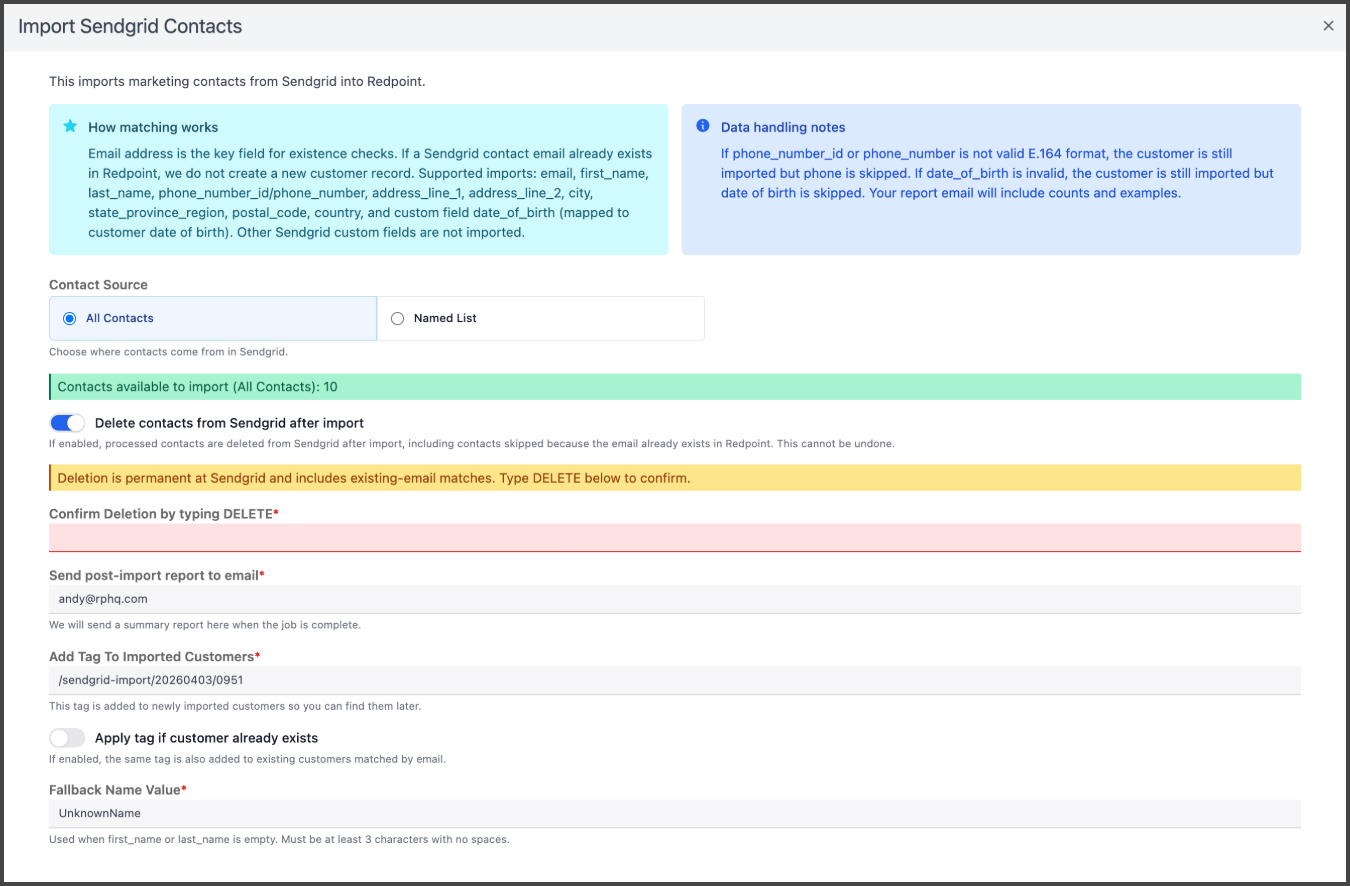
Task: Enable the apply tag to existing customers toggle
Action: tap(67, 738)
